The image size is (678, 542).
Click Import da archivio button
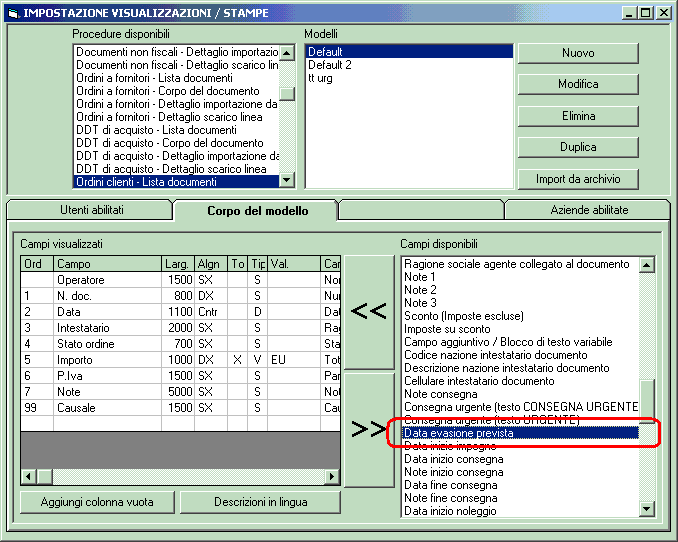click(x=578, y=179)
